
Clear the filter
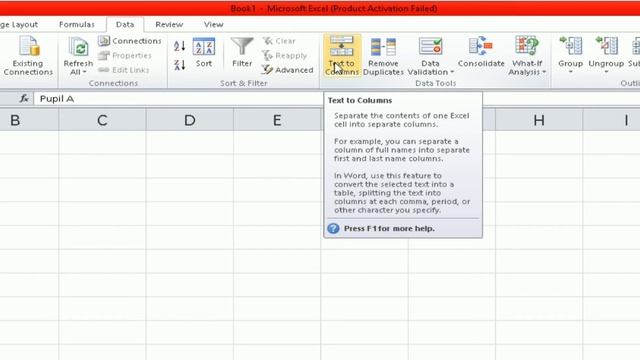click(x=279, y=41)
